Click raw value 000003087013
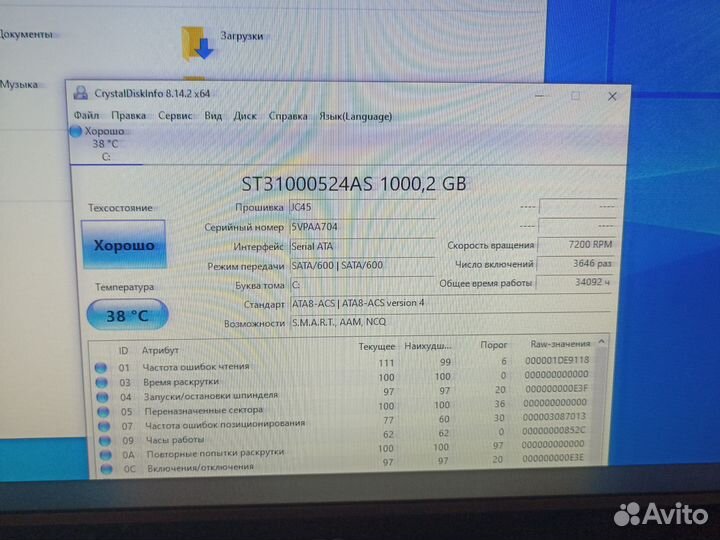 554,416
